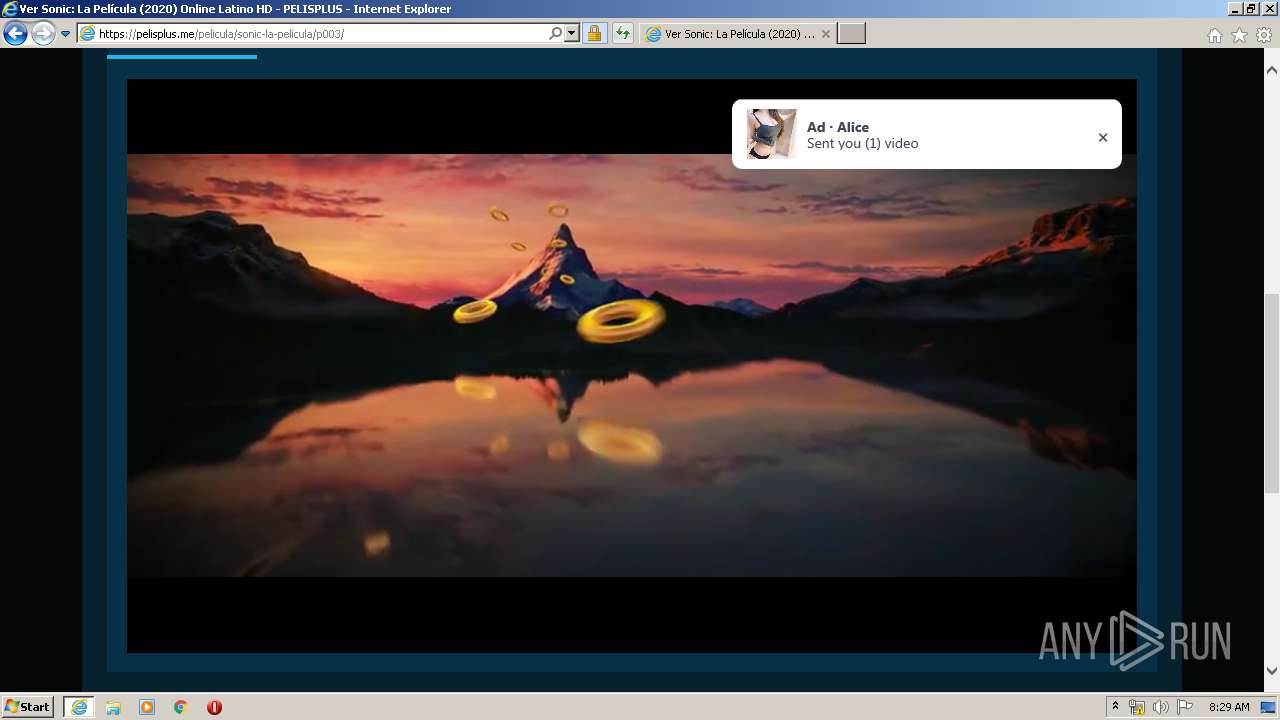The width and height of the screenshot is (1280, 720).
Task: Click the page scrollbar down arrow
Action: click(x=1272, y=671)
